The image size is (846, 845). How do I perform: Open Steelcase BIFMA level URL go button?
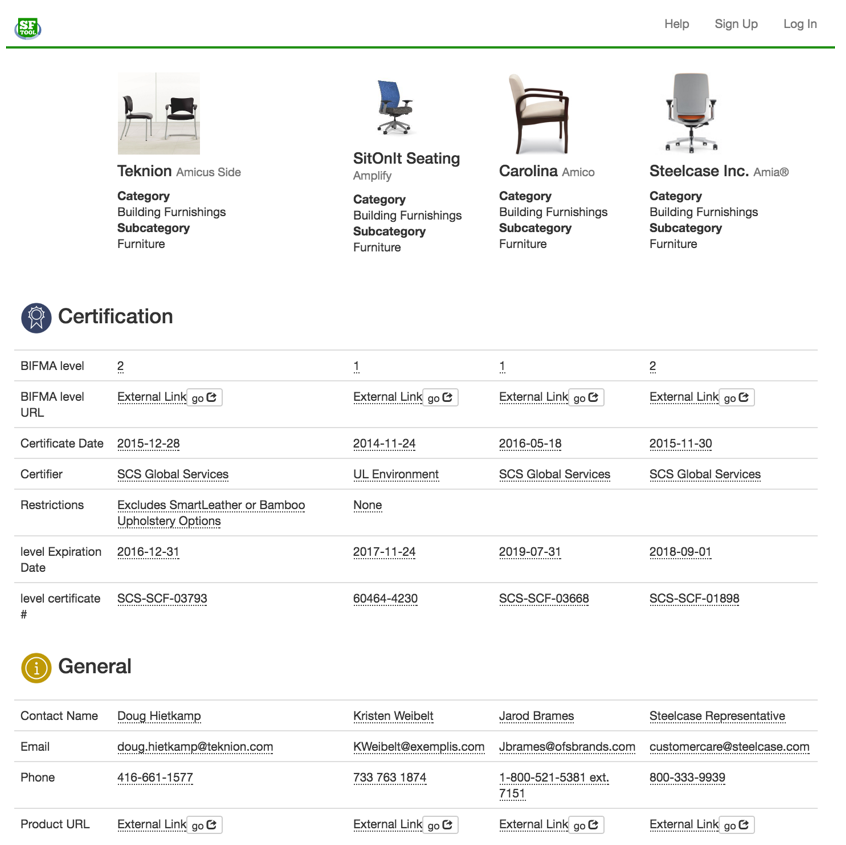pos(736,398)
